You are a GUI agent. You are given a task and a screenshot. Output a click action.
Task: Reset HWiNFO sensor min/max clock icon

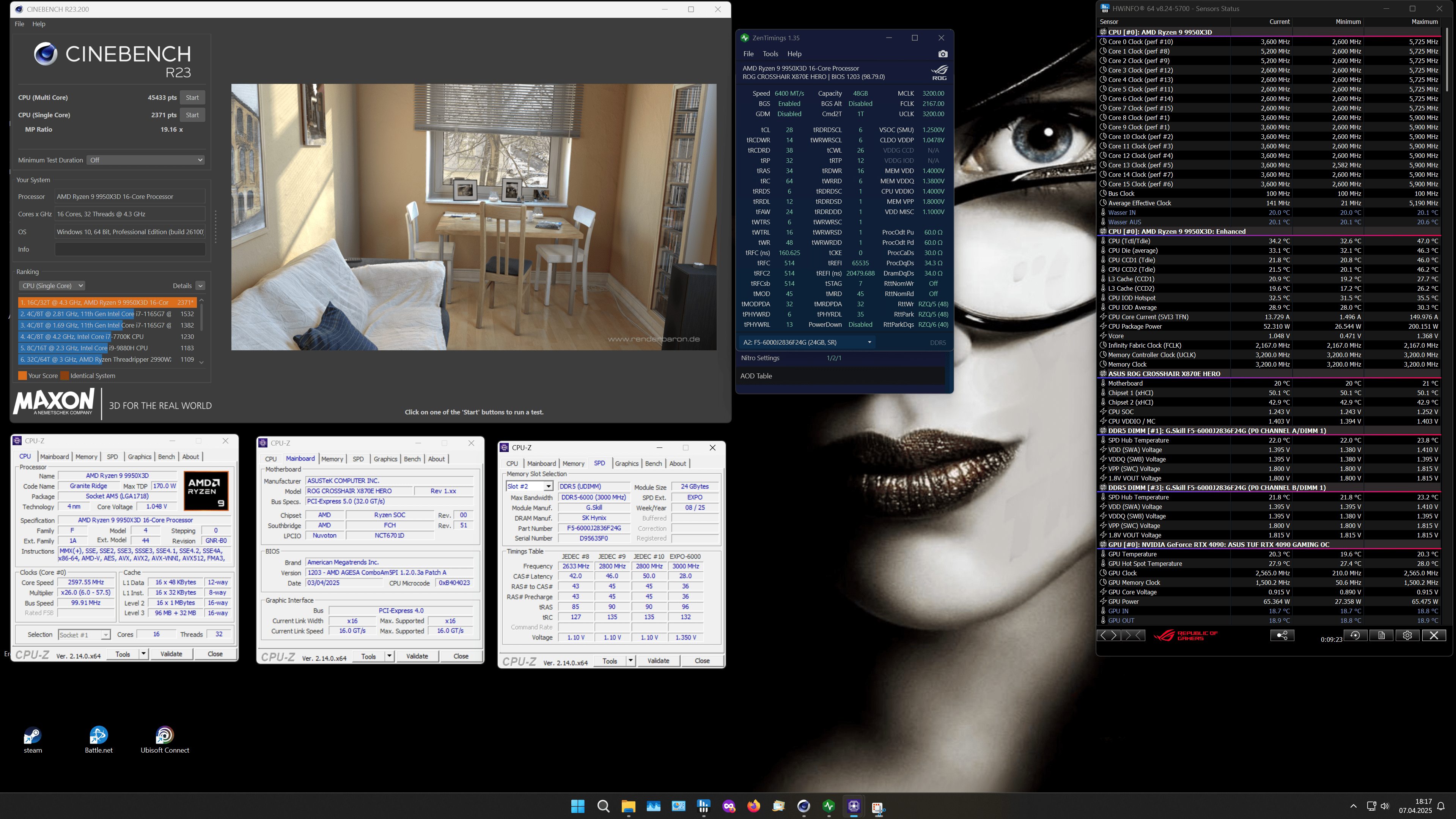coord(1355,635)
